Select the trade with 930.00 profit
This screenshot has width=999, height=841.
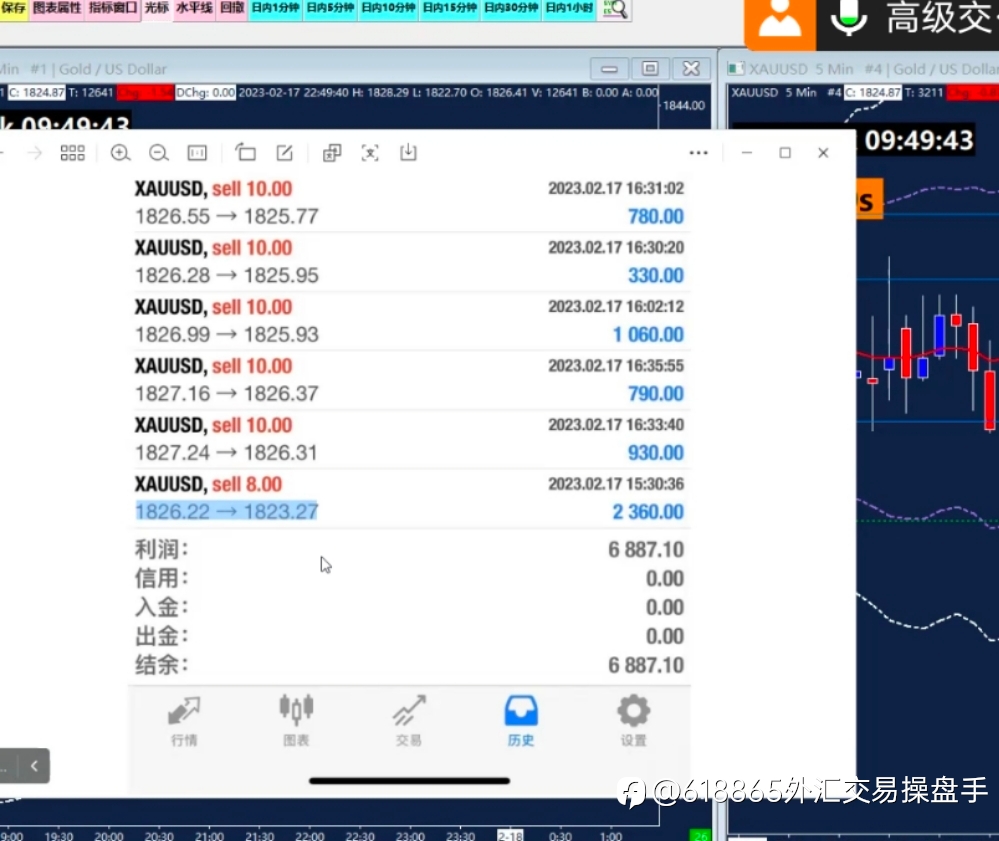coord(409,440)
